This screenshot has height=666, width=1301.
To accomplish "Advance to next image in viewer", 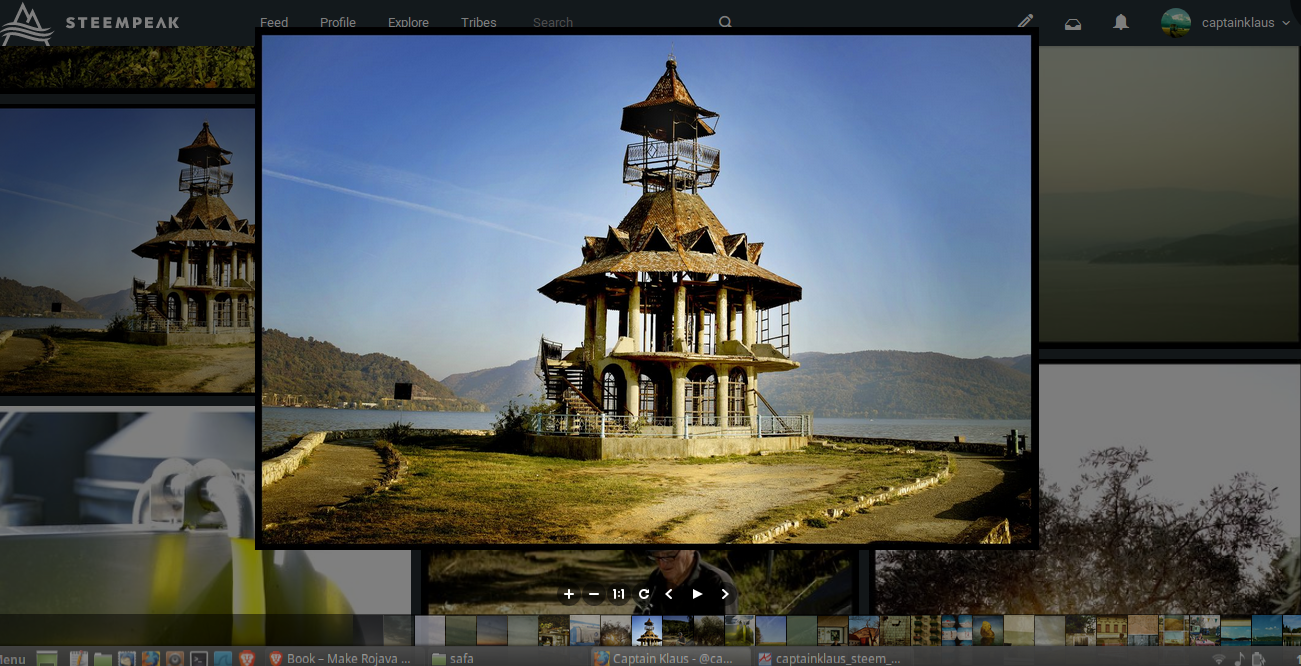I will tap(725, 594).
